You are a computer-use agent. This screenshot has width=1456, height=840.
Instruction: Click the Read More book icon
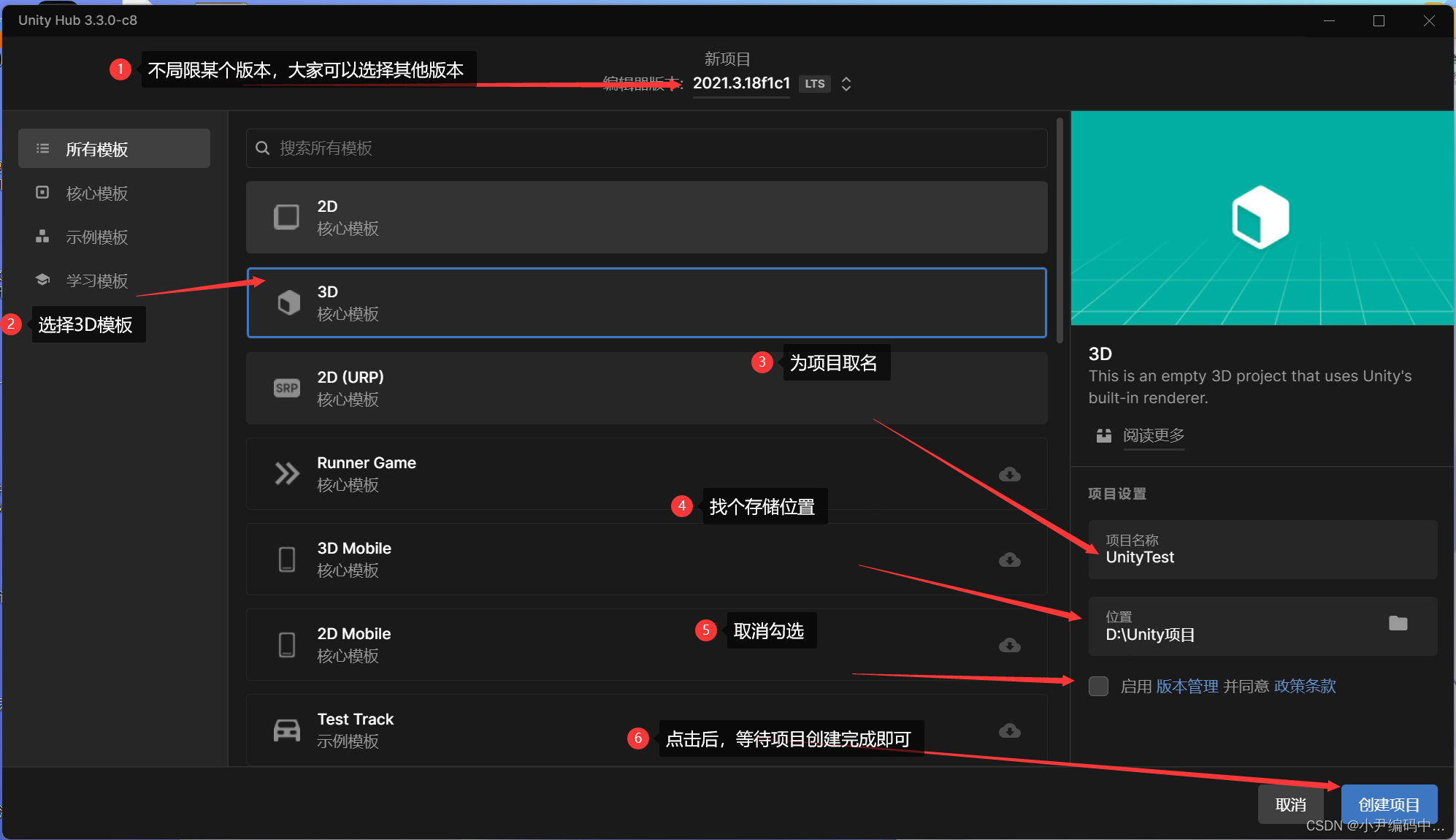click(1104, 435)
